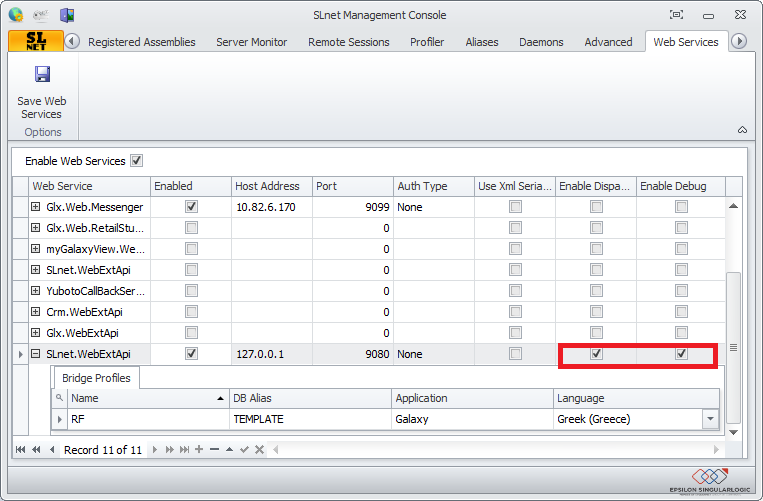Append a new record with plus icon
Screen dimensions: 763x501
point(199,449)
